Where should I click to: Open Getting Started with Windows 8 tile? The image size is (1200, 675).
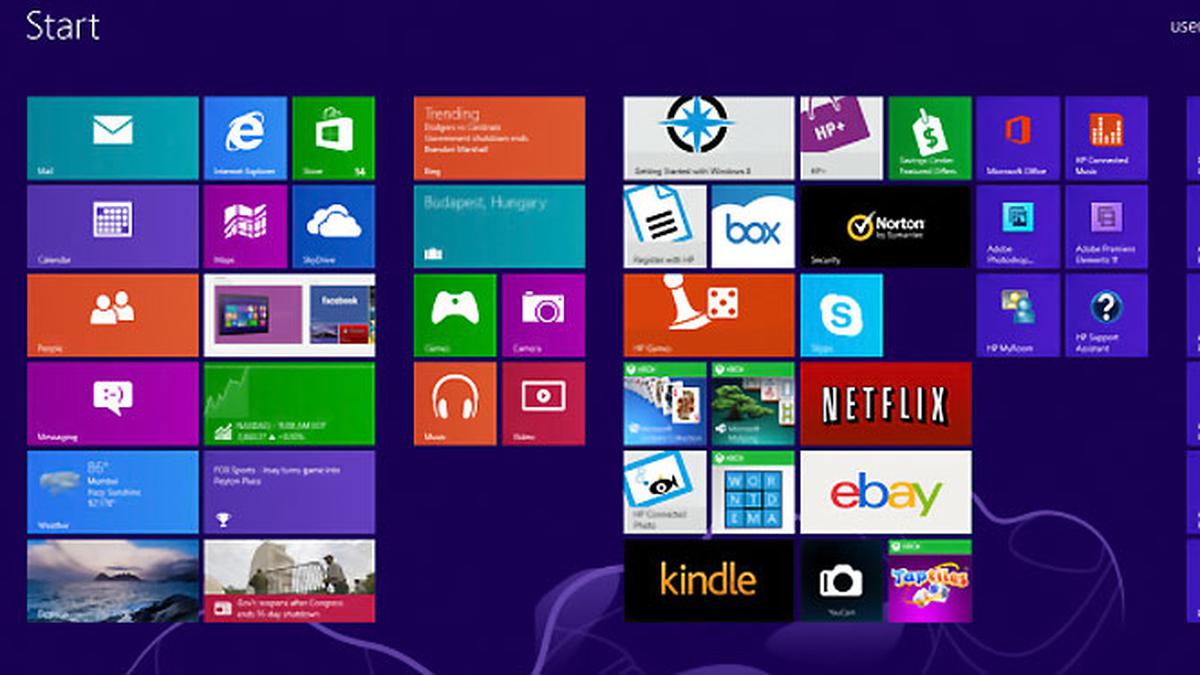tap(709, 138)
